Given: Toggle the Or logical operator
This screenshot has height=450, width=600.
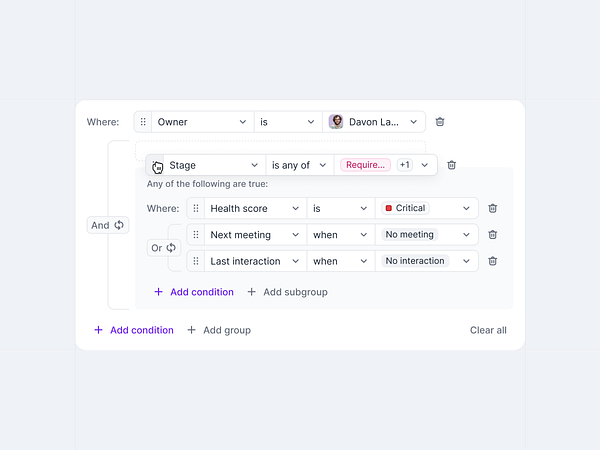Looking at the screenshot, I should [x=164, y=248].
